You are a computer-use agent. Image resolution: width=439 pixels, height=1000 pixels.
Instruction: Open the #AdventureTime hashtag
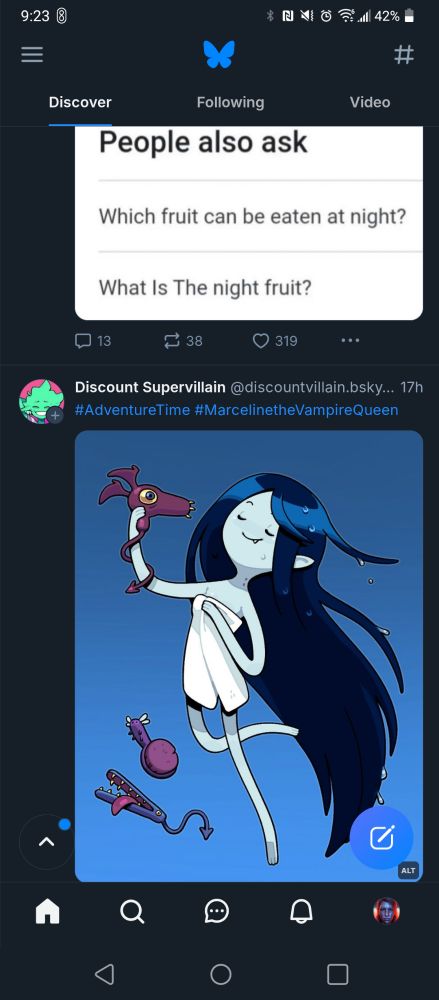[133, 409]
